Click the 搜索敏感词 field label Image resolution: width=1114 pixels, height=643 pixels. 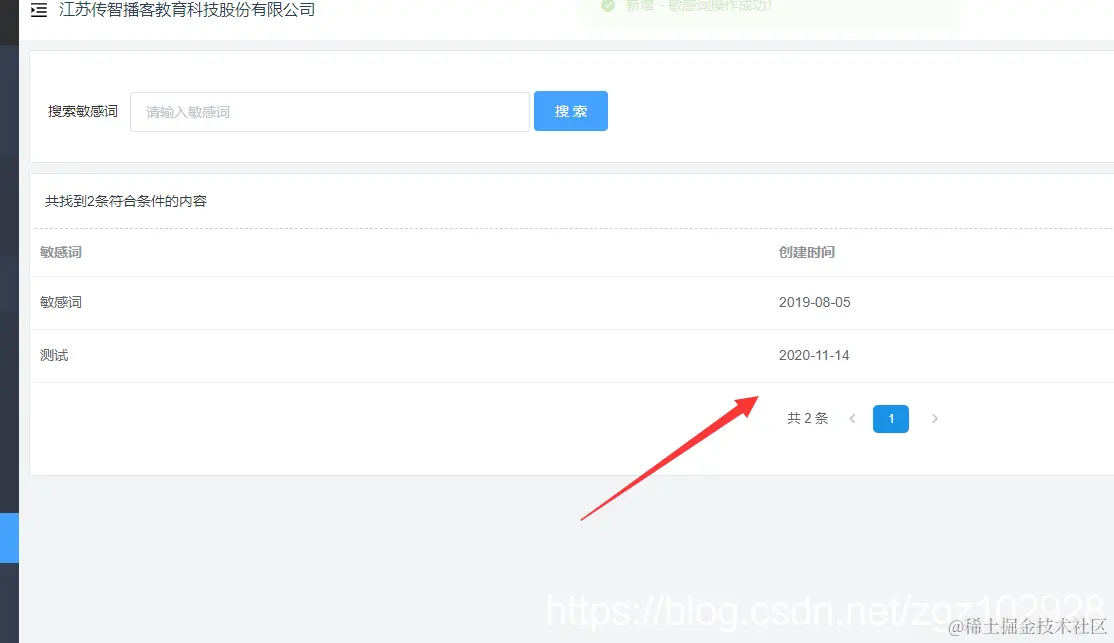click(x=82, y=111)
